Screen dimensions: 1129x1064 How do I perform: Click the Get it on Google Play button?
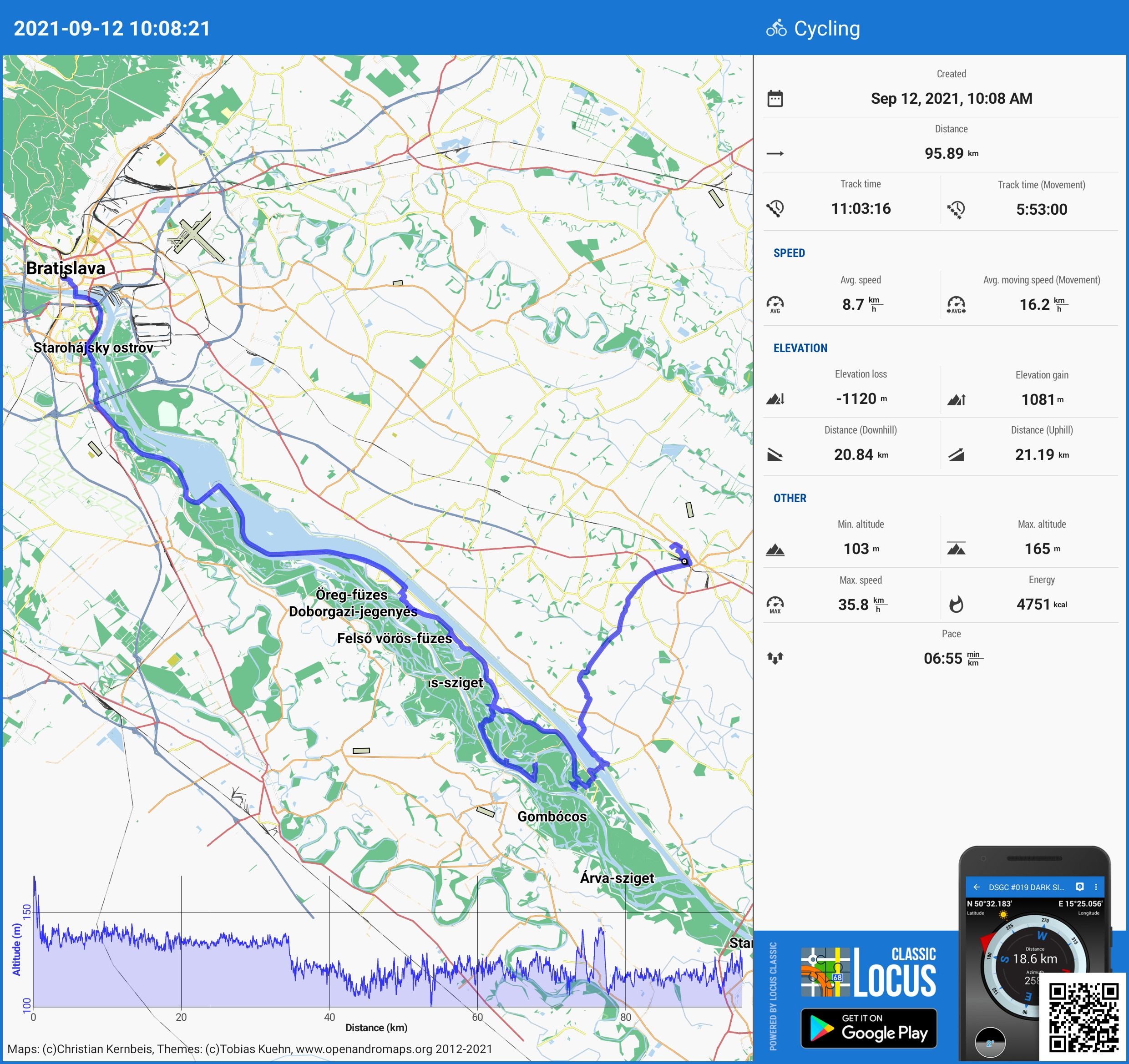(868, 1028)
